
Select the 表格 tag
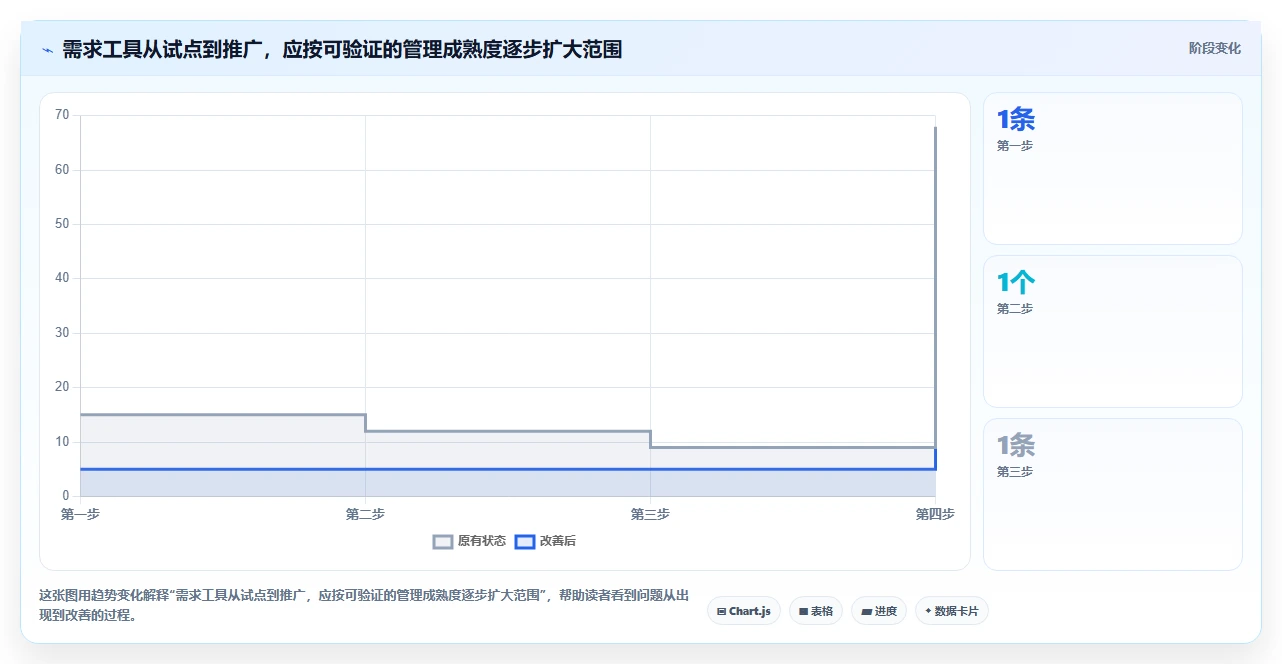point(816,610)
